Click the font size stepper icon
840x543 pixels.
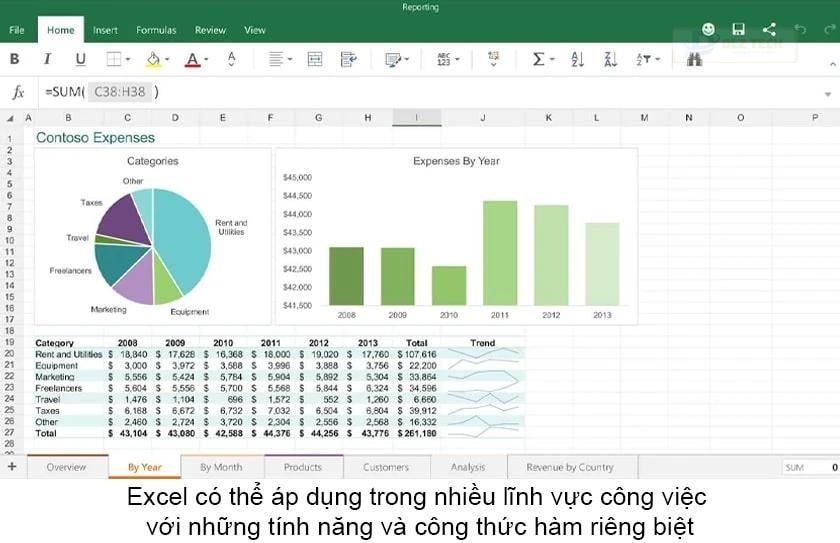[231, 59]
